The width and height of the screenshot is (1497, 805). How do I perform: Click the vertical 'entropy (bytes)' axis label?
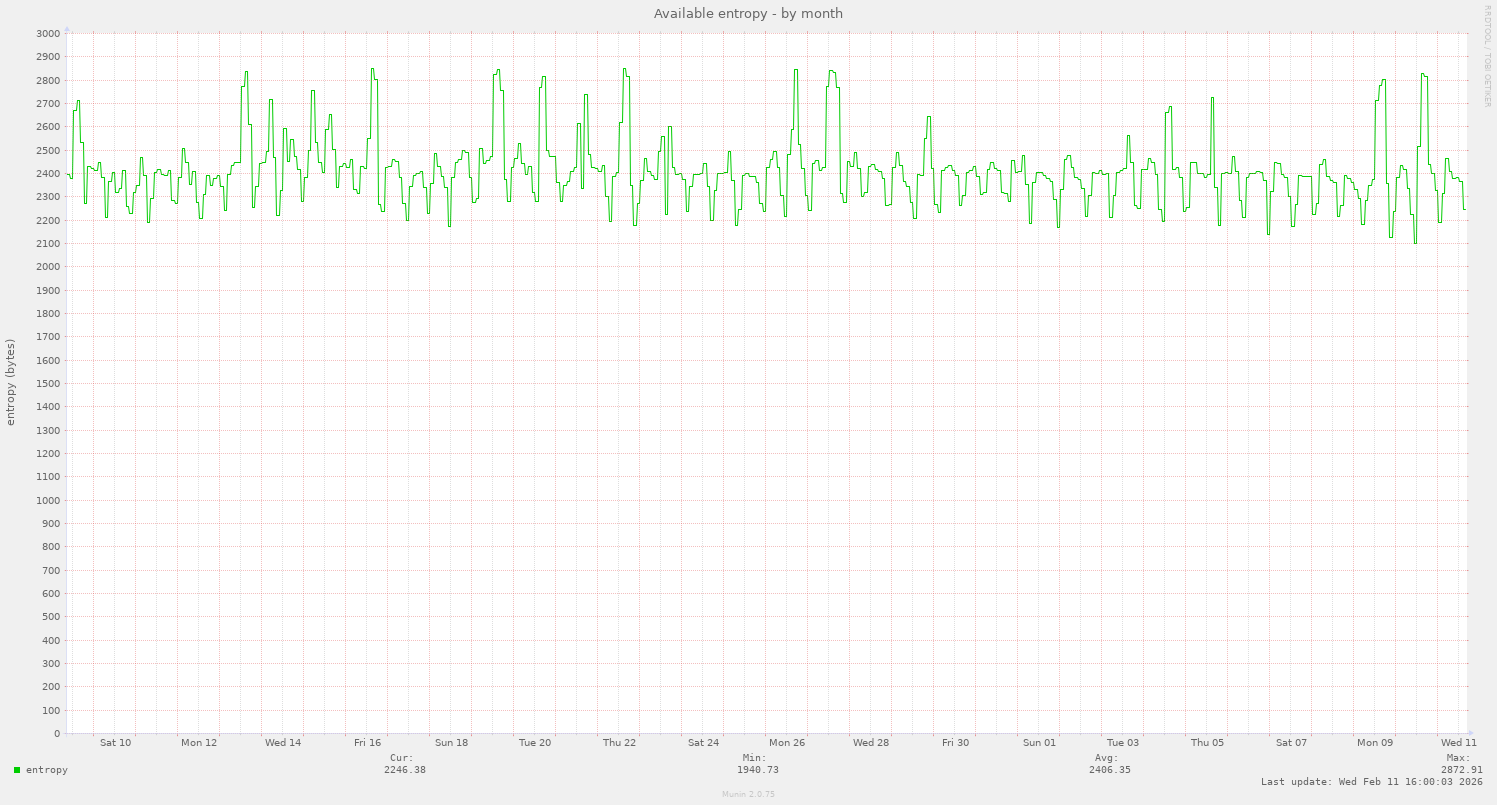[x=11, y=382]
